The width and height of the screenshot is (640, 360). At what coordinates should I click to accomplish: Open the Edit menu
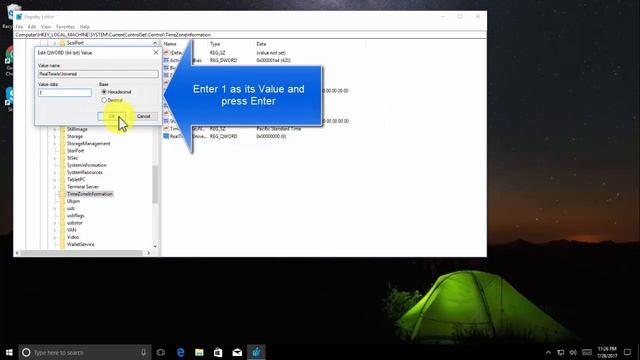pyautogui.click(x=32, y=27)
